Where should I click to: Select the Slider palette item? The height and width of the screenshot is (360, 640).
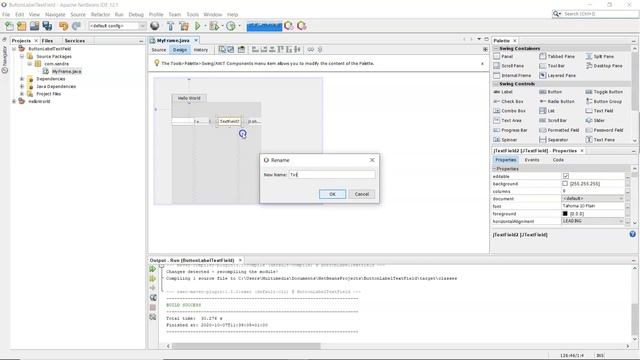pyautogui.click(x=595, y=120)
